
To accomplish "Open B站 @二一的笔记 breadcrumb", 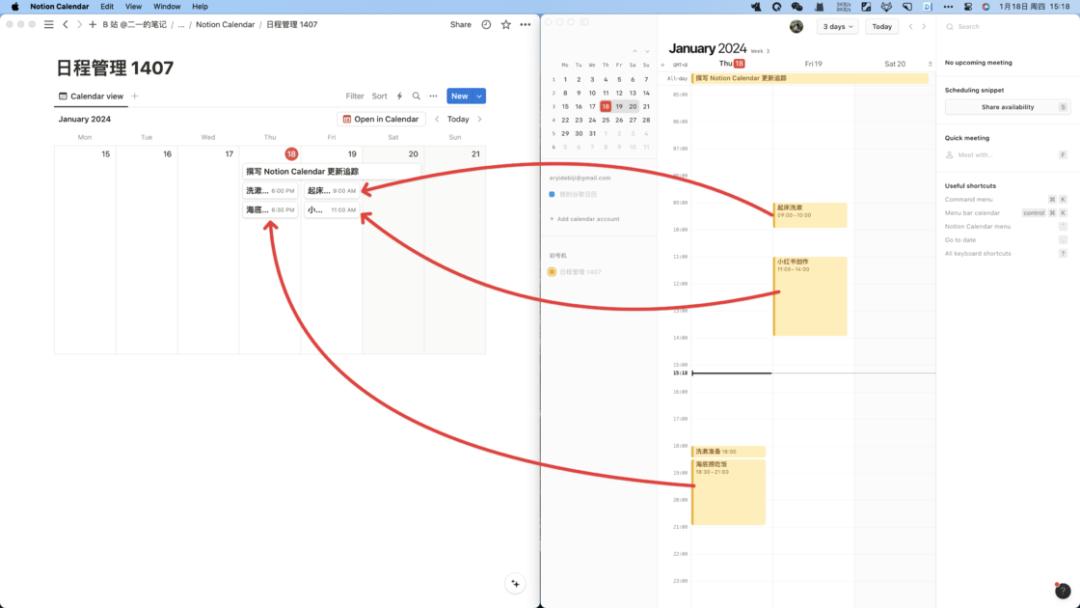I will (134, 24).
